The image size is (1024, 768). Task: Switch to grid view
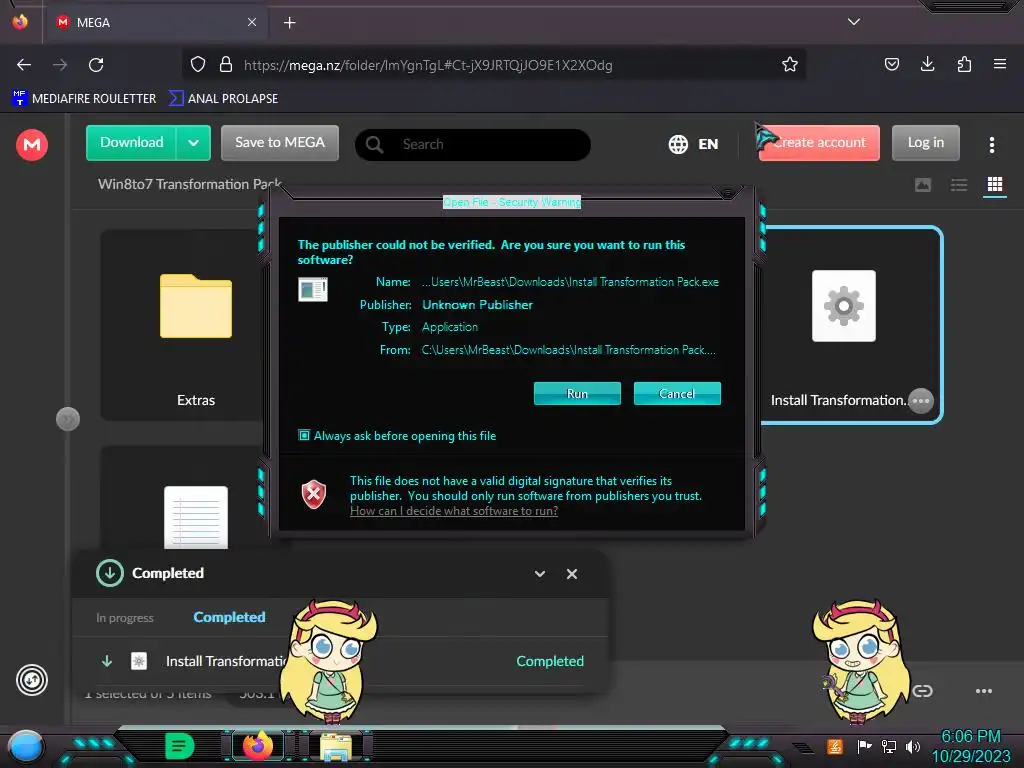(x=995, y=185)
